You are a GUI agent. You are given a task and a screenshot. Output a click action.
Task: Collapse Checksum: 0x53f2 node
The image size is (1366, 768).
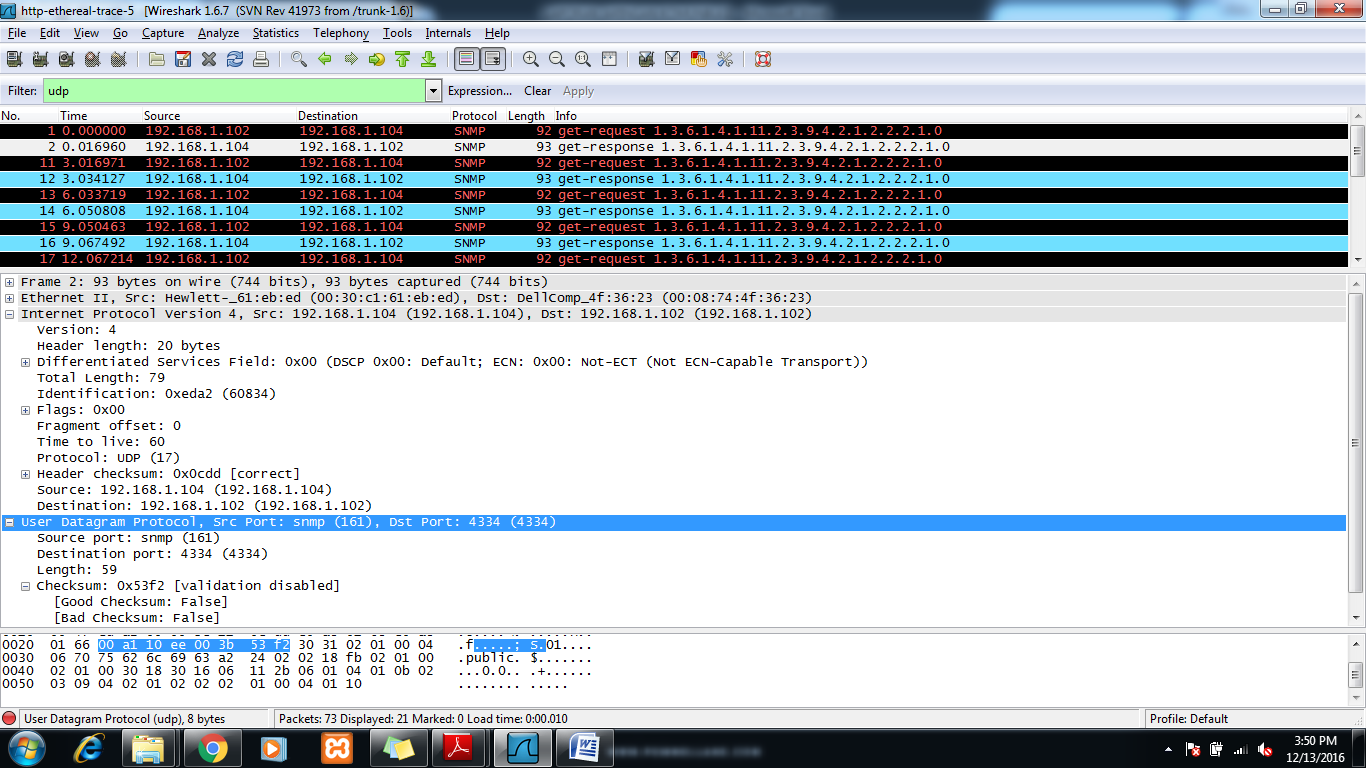point(26,586)
